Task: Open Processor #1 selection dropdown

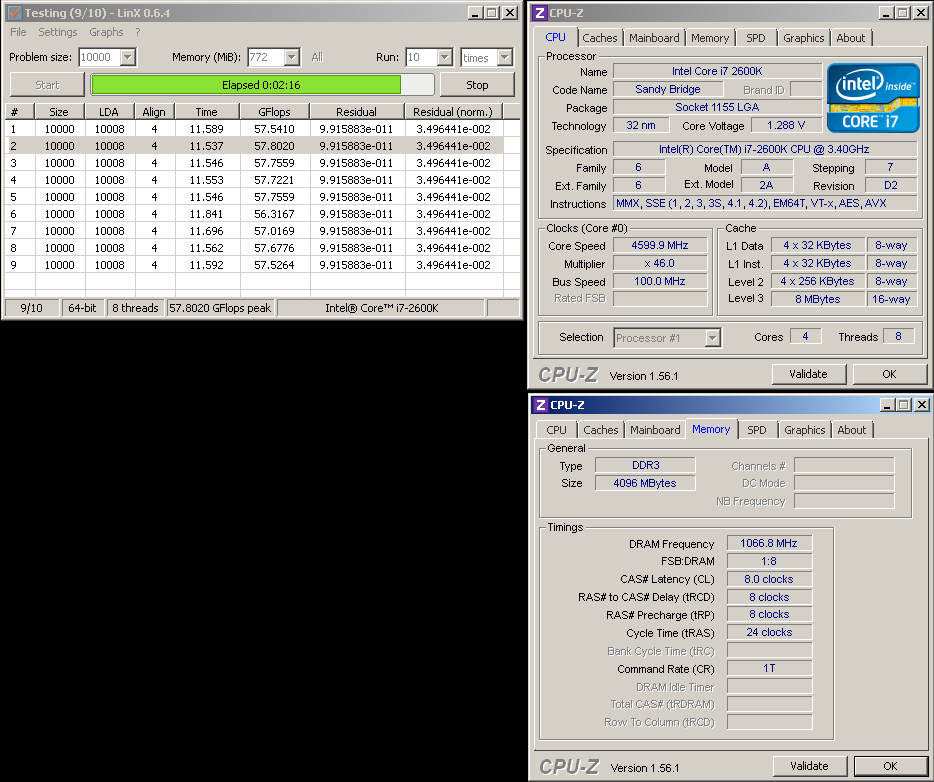Action: click(712, 338)
